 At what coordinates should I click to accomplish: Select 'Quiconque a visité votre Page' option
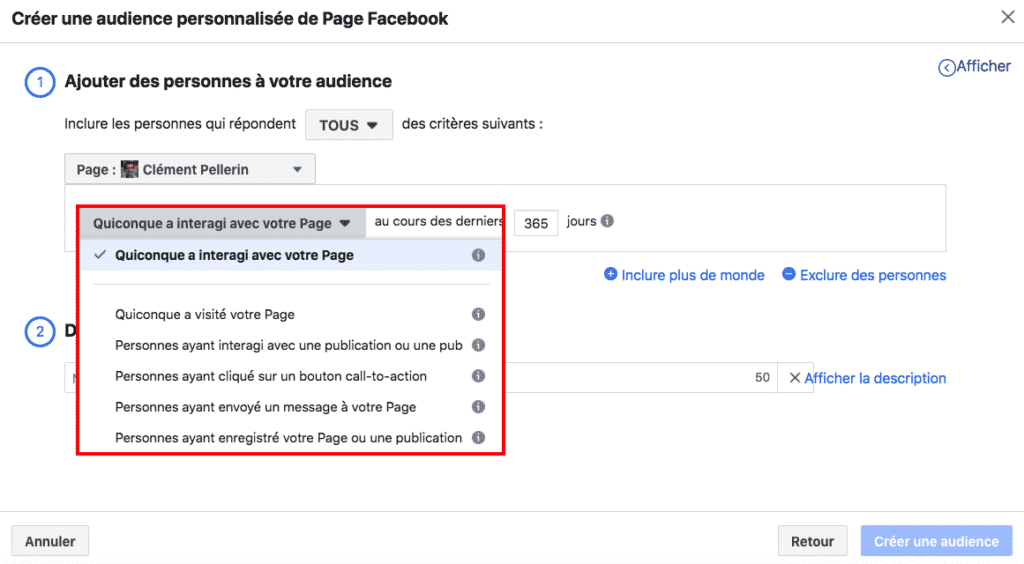coord(205,315)
